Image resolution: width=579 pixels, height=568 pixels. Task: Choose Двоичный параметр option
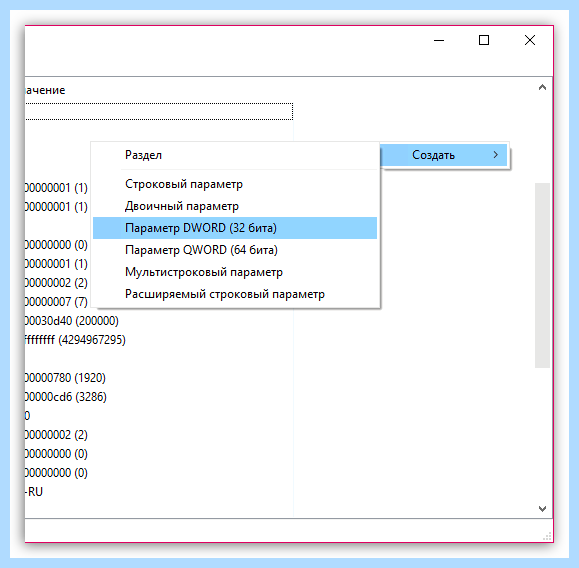(x=235, y=206)
